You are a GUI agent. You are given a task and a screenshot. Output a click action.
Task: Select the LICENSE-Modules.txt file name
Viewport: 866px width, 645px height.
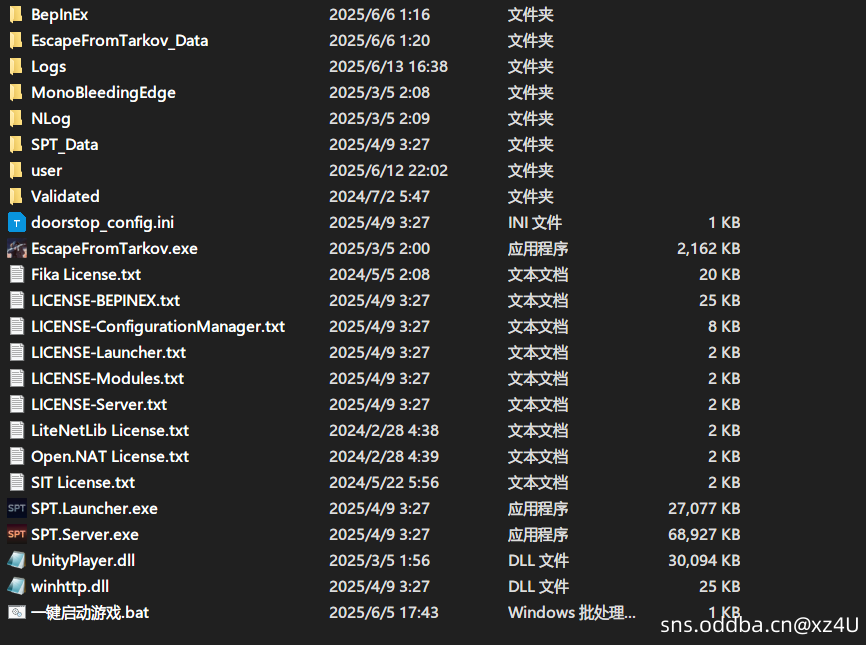pyautogui.click(x=108, y=378)
